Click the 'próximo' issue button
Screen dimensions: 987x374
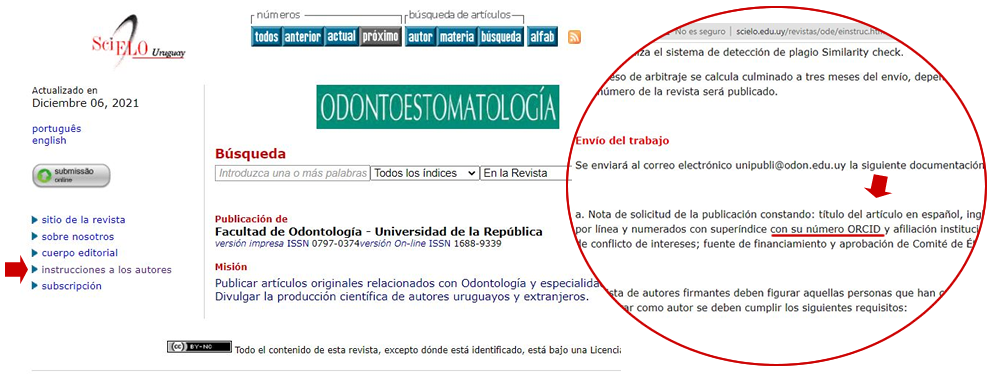tap(380, 37)
